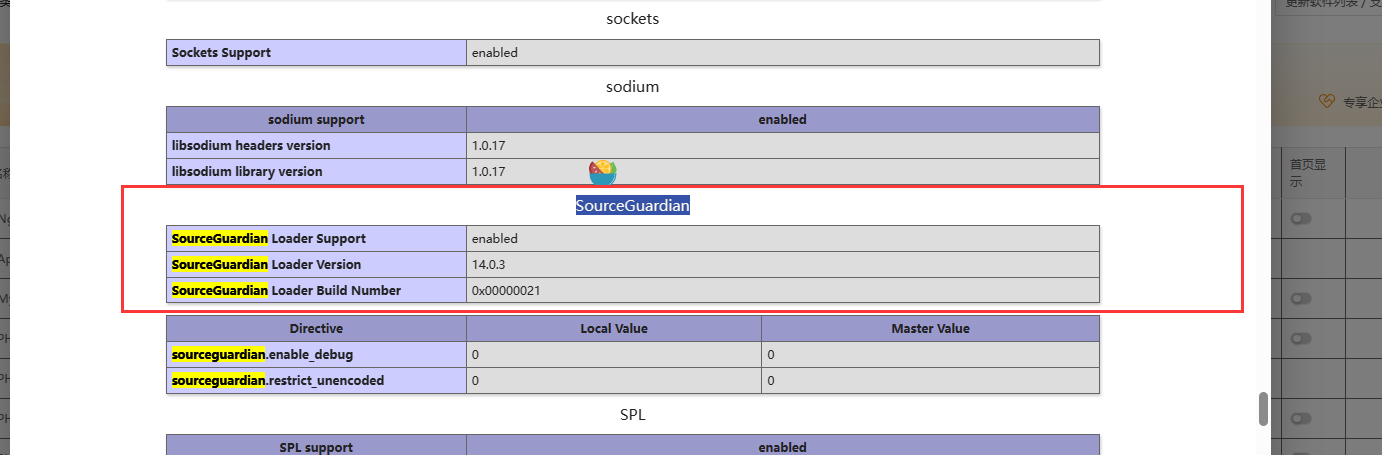This screenshot has height=455, width=1382.
Task: Click the enabled value for Sockets Support
Action: [x=495, y=53]
